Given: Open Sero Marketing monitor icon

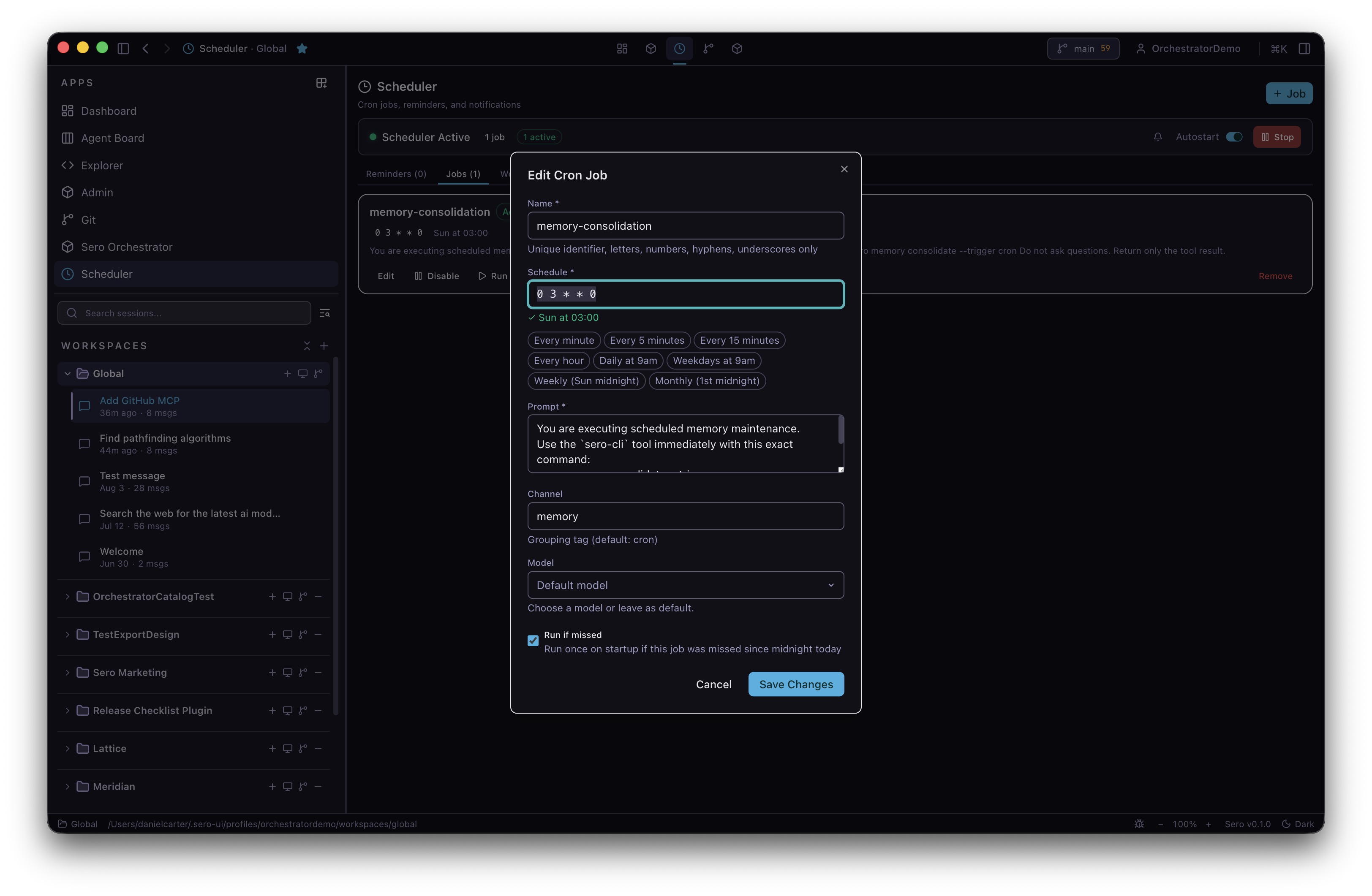Looking at the screenshot, I should [x=288, y=673].
